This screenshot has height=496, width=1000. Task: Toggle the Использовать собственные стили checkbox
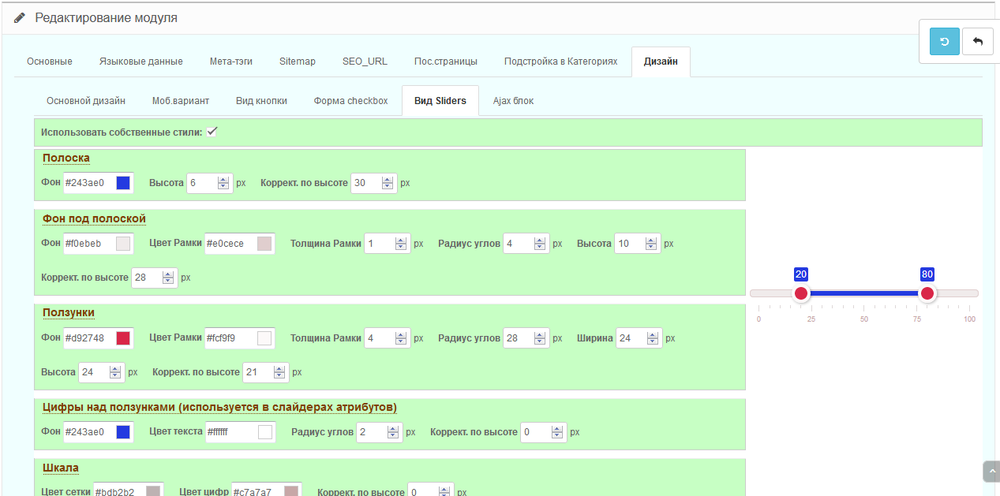pyautogui.click(x=212, y=132)
